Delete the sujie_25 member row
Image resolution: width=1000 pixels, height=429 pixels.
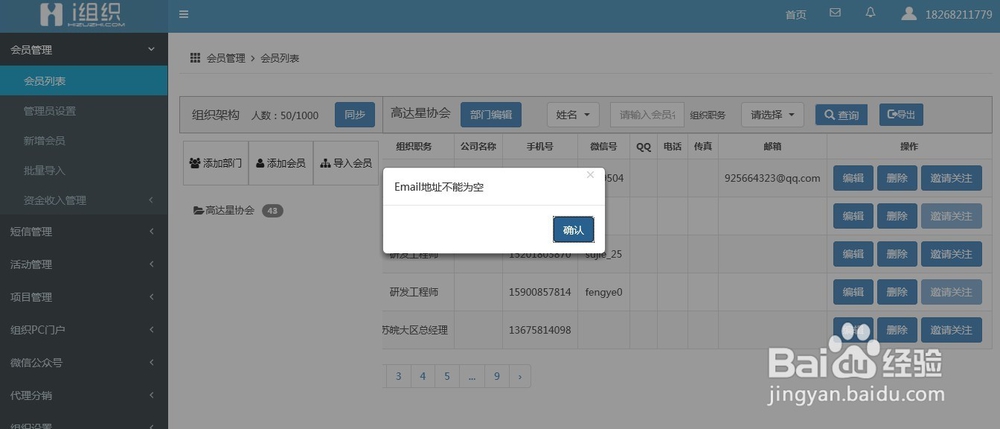click(897, 254)
